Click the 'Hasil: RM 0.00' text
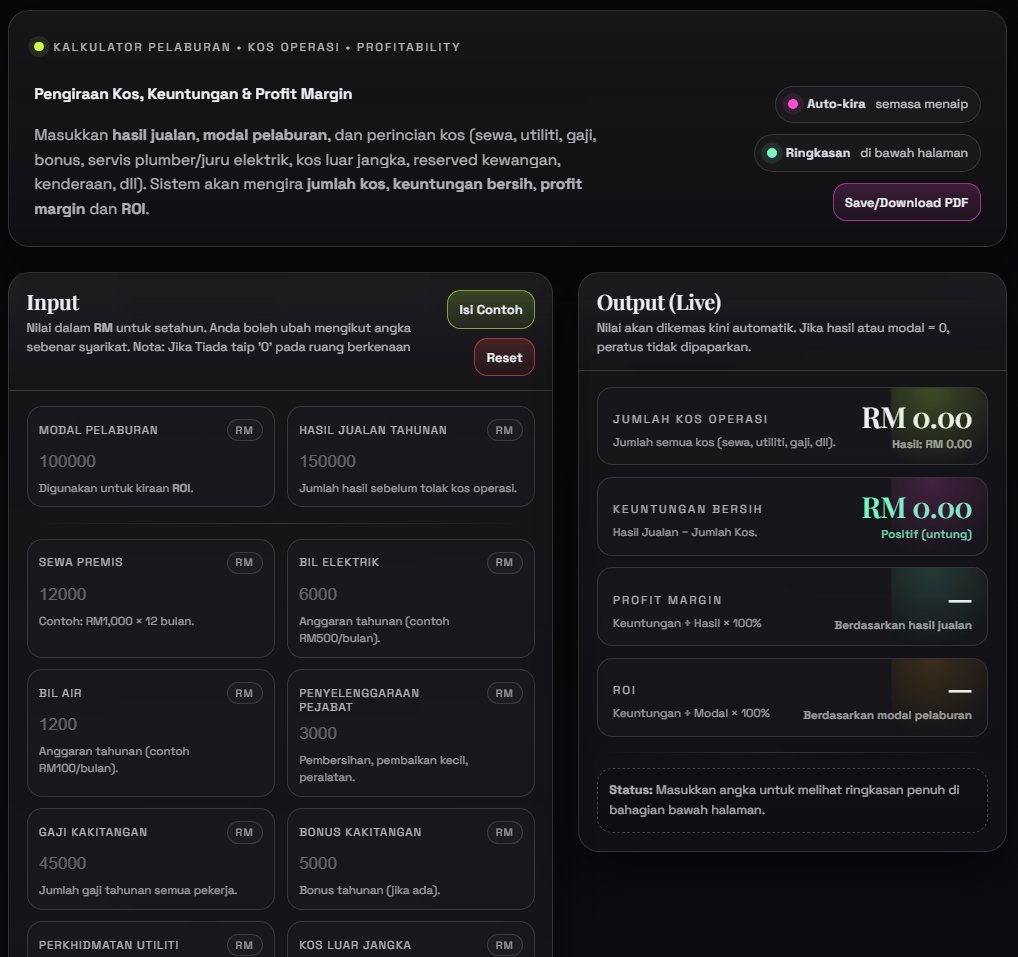The height and width of the screenshot is (957, 1018). tap(932, 444)
